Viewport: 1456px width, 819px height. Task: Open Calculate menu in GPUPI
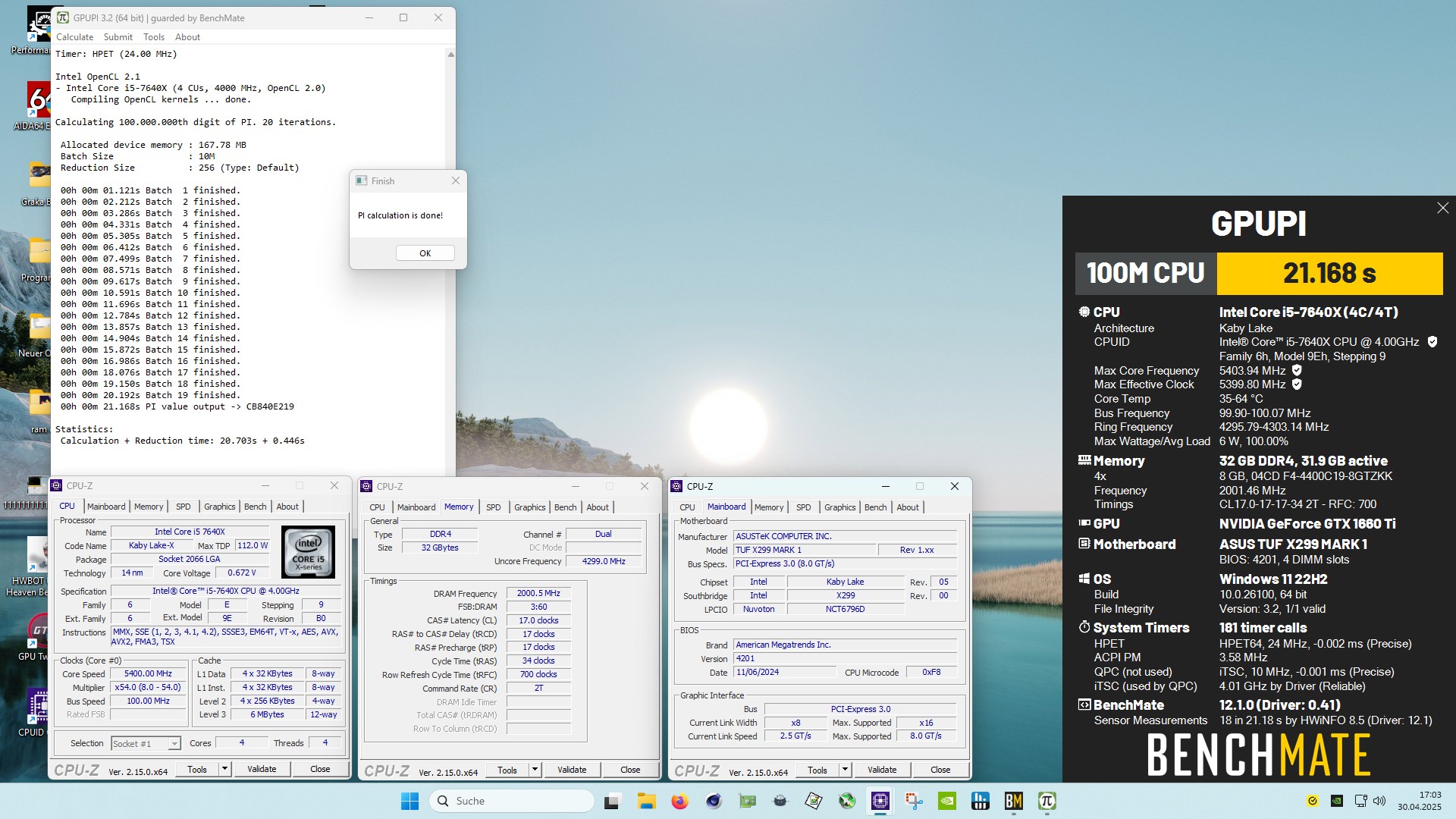[74, 37]
